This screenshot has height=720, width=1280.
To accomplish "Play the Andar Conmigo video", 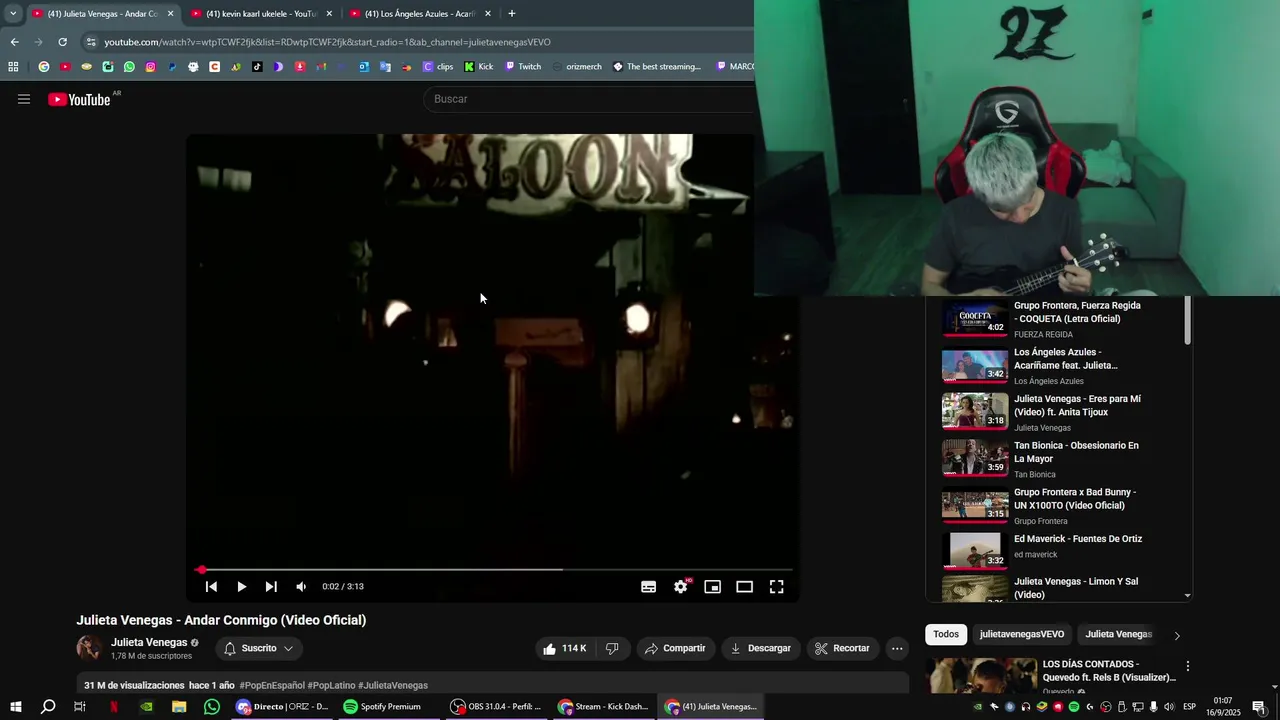I will pos(241,587).
